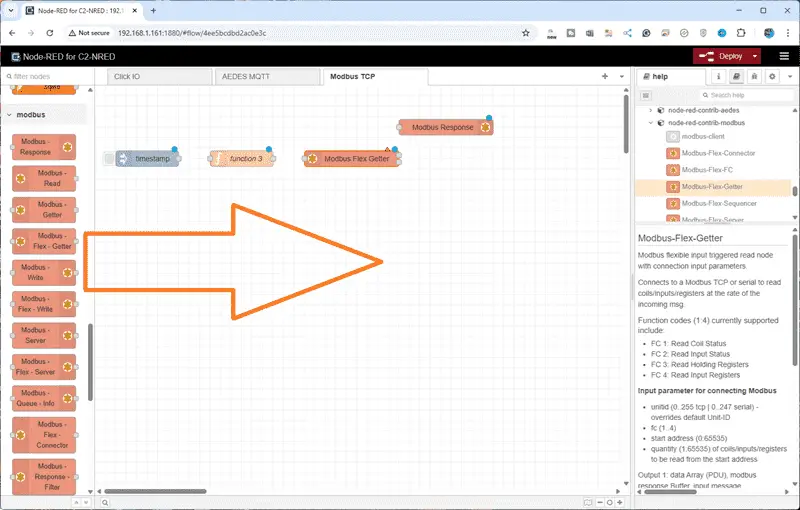Image resolution: width=800 pixels, height=510 pixels.
Task: Select the Modbus Response canvas node
Action: [446, 128]
